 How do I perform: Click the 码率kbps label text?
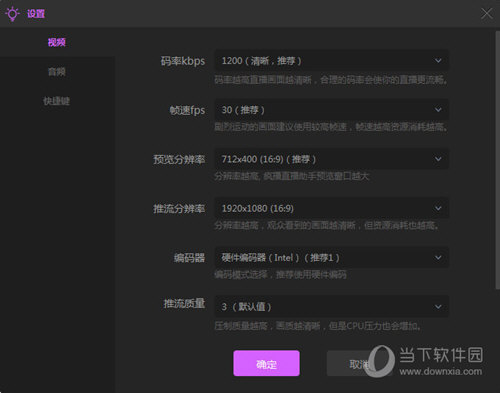click(x=183, y=61)
